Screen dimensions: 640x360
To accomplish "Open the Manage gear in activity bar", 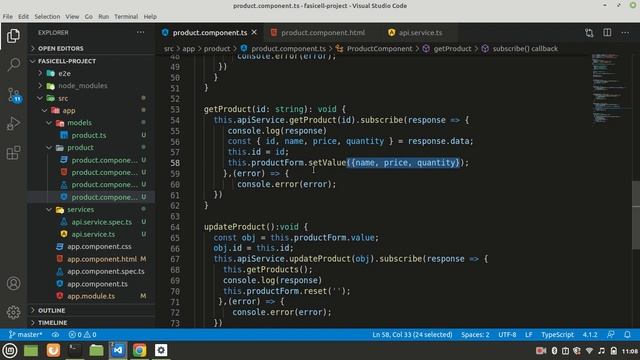I will [13, 312].
